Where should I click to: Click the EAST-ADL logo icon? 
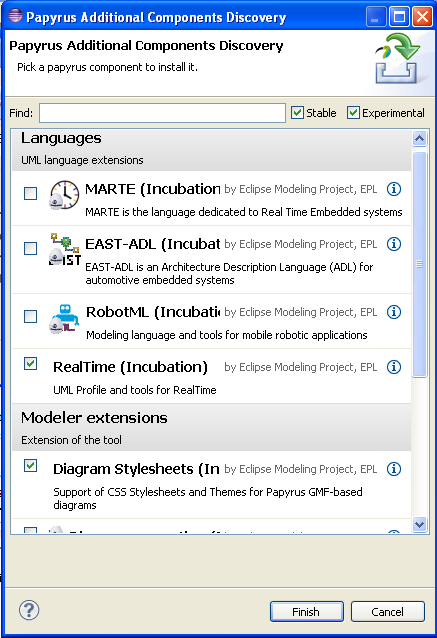click(65, 249)
